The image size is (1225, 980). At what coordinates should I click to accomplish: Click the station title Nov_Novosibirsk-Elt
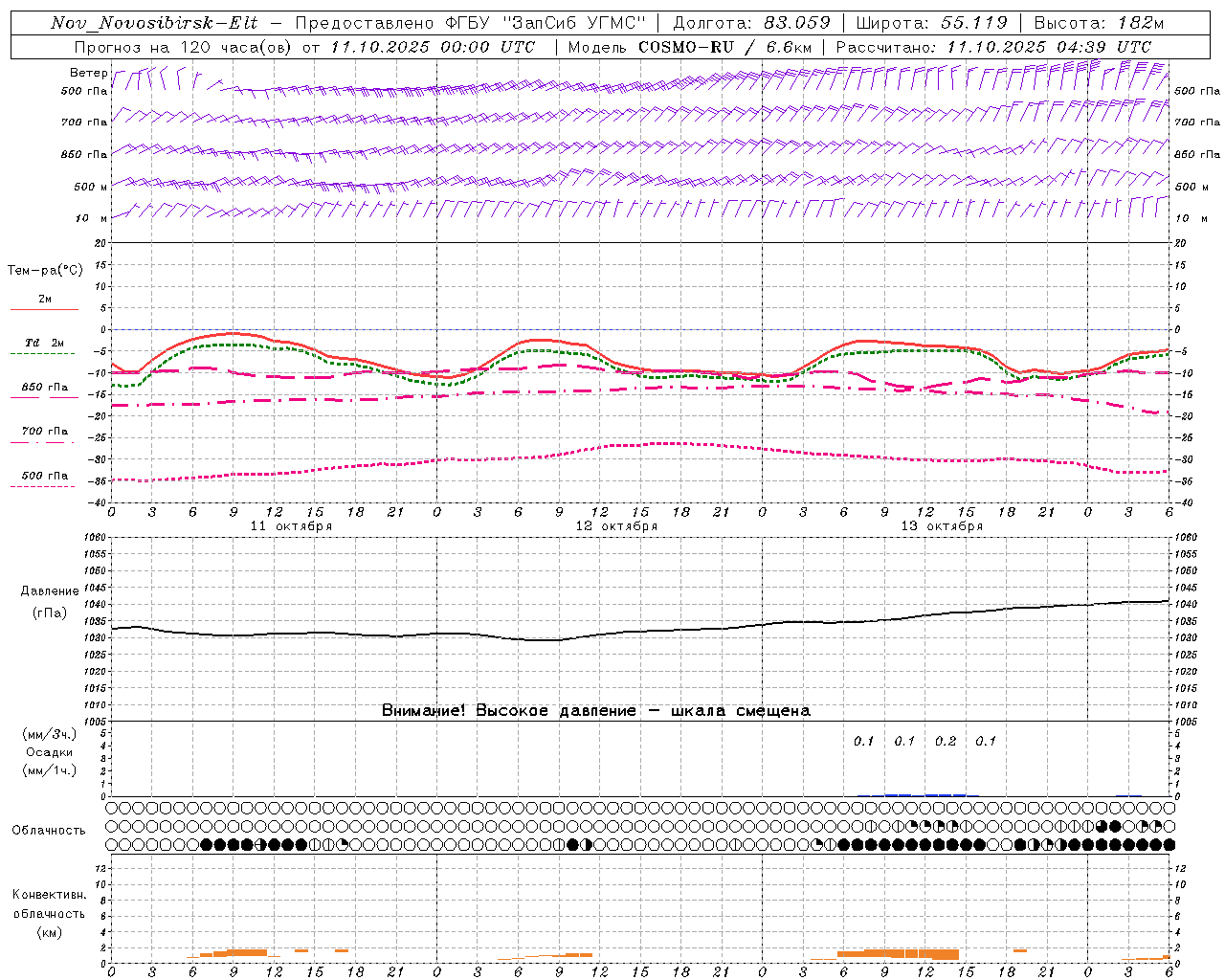coord(154,23)
